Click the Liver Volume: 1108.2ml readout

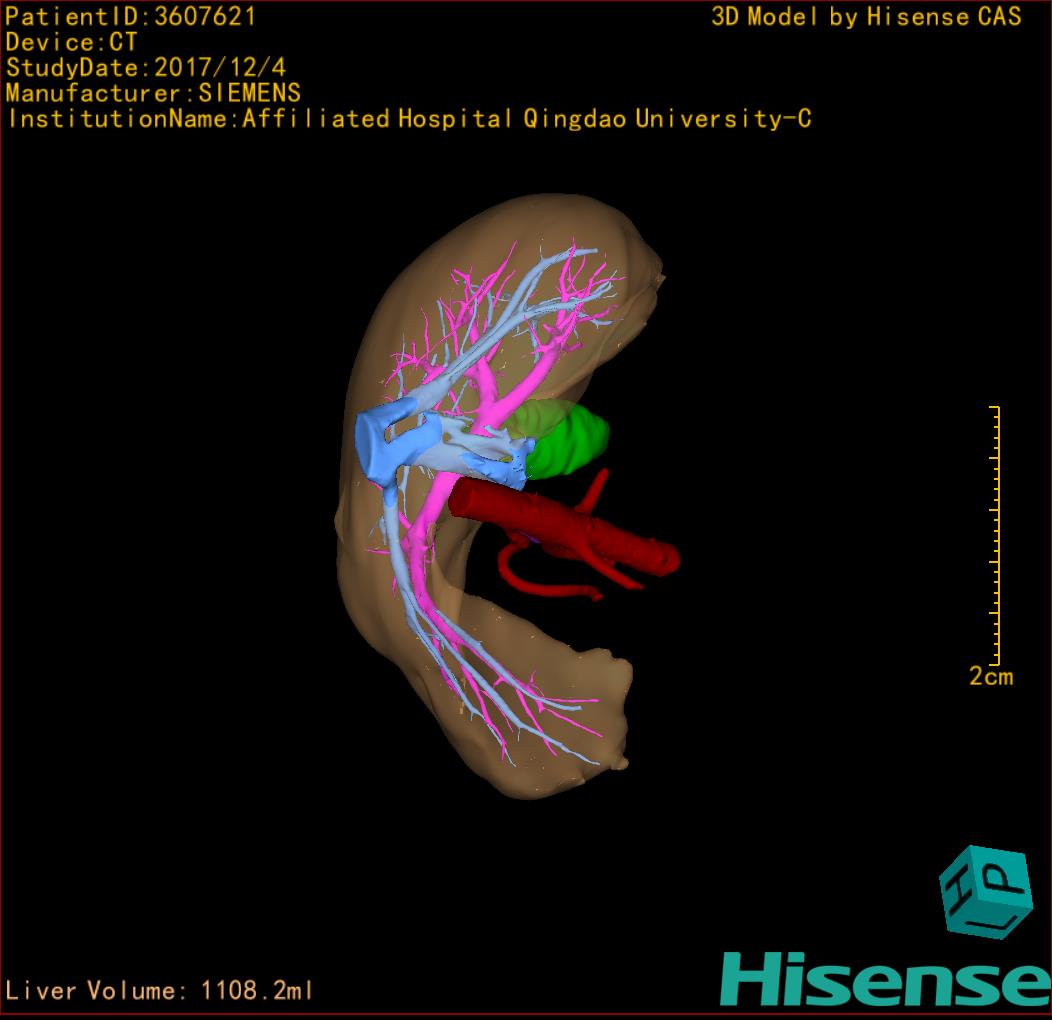coord(159,990)
